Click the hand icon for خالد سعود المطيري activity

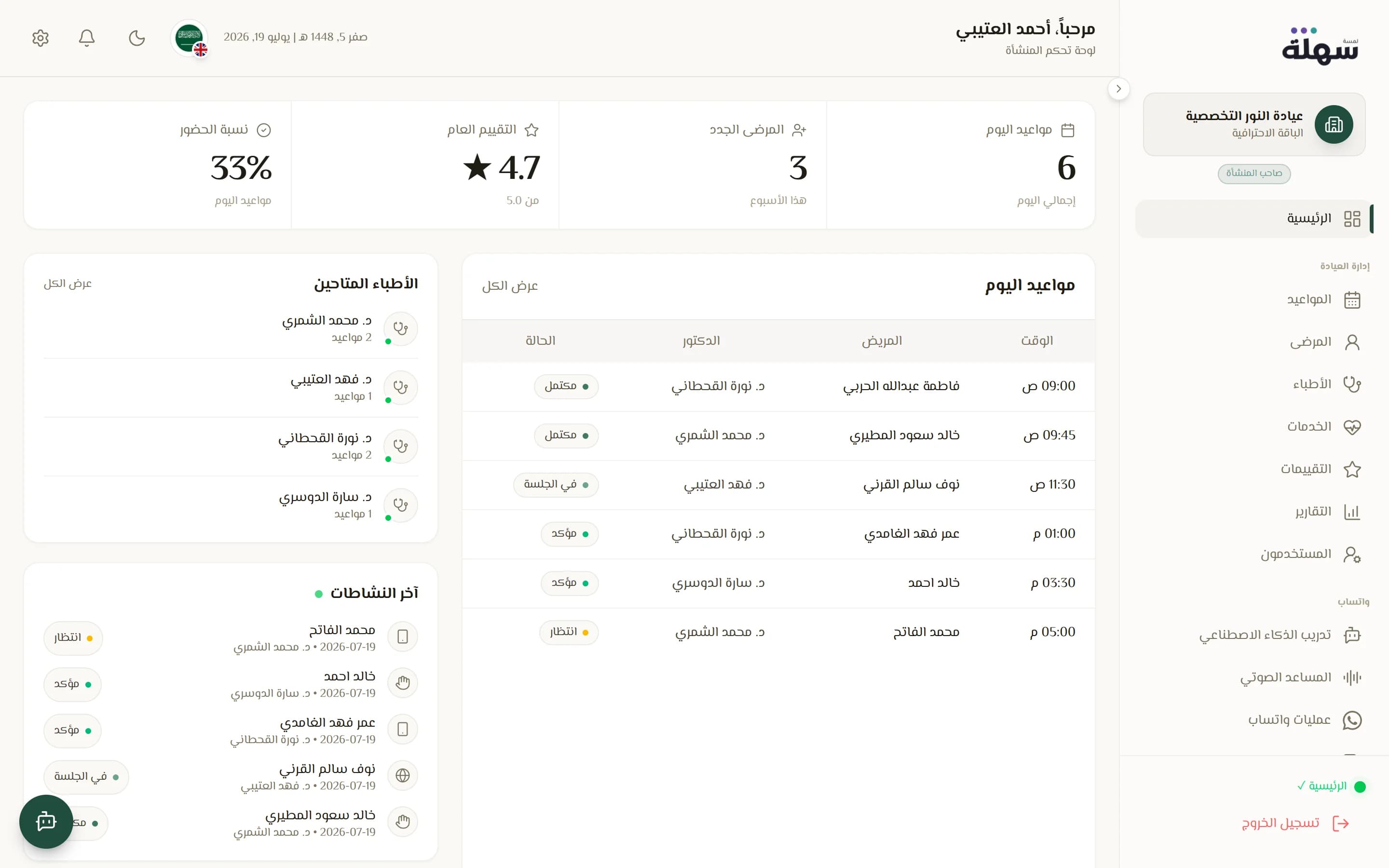tap(402, 822)
